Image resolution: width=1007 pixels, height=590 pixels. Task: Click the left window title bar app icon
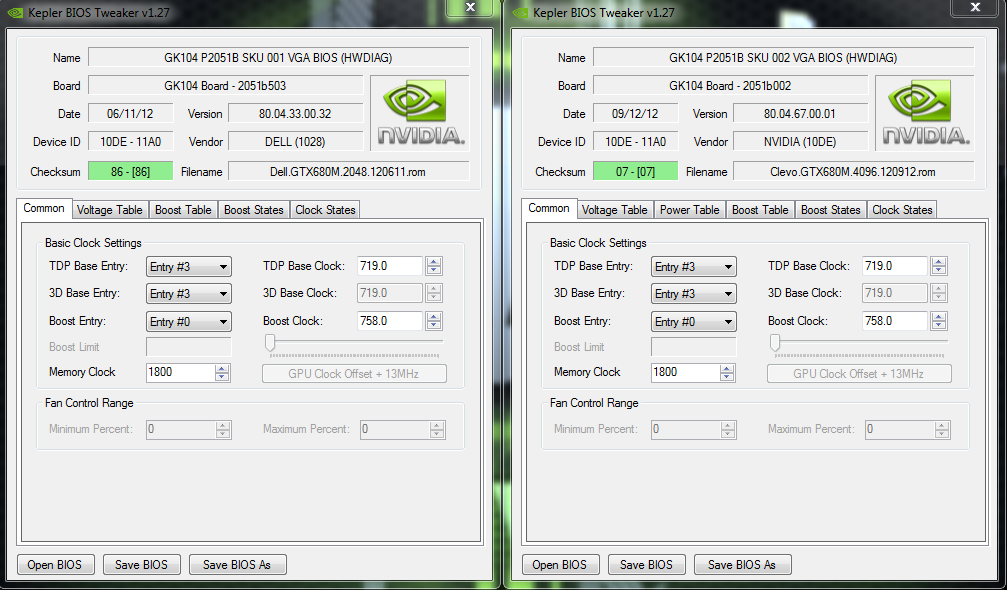(15, 13)
